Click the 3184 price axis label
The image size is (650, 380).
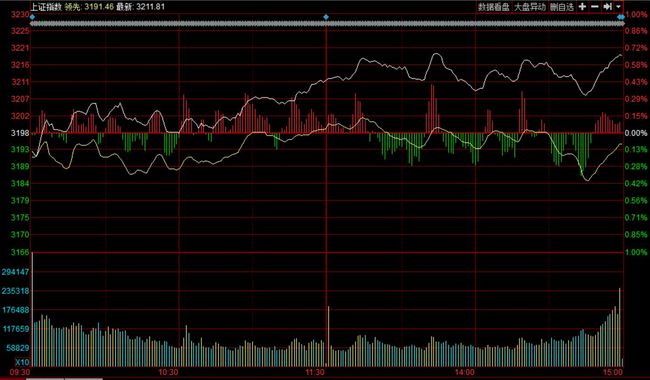click(x=20, y=184)
